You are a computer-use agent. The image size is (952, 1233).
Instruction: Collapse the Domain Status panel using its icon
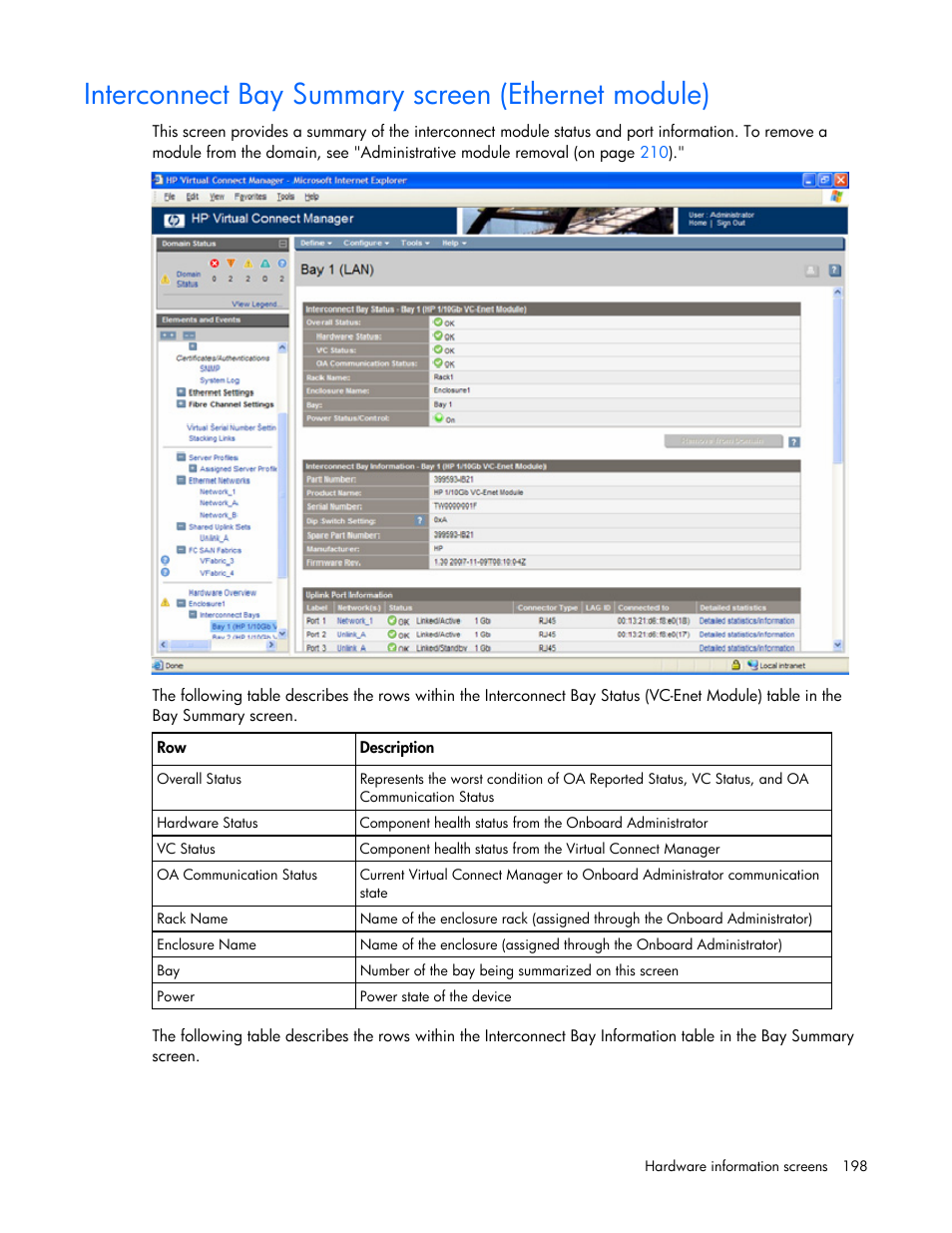pos(282,244)
